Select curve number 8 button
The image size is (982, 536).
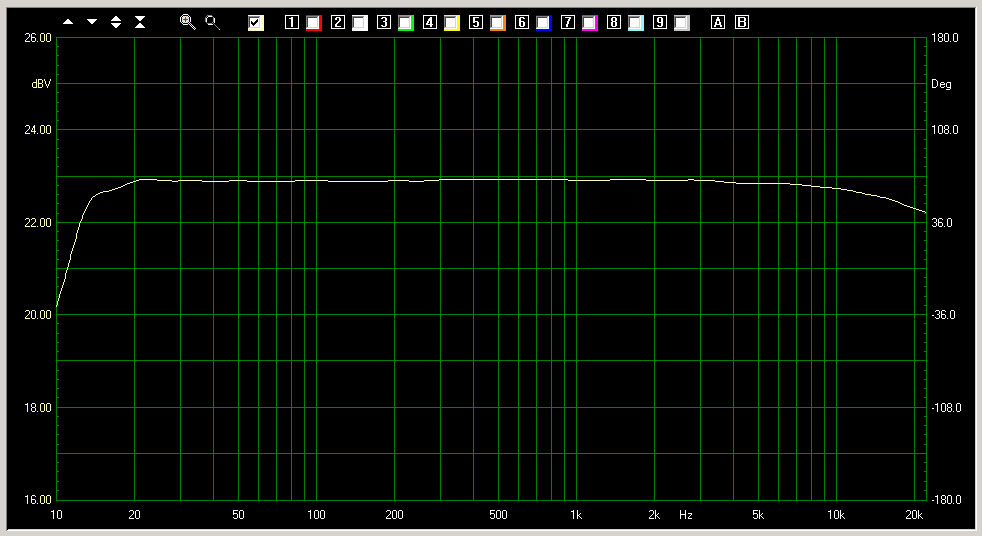pyautogui.click(x=614, y=23)
